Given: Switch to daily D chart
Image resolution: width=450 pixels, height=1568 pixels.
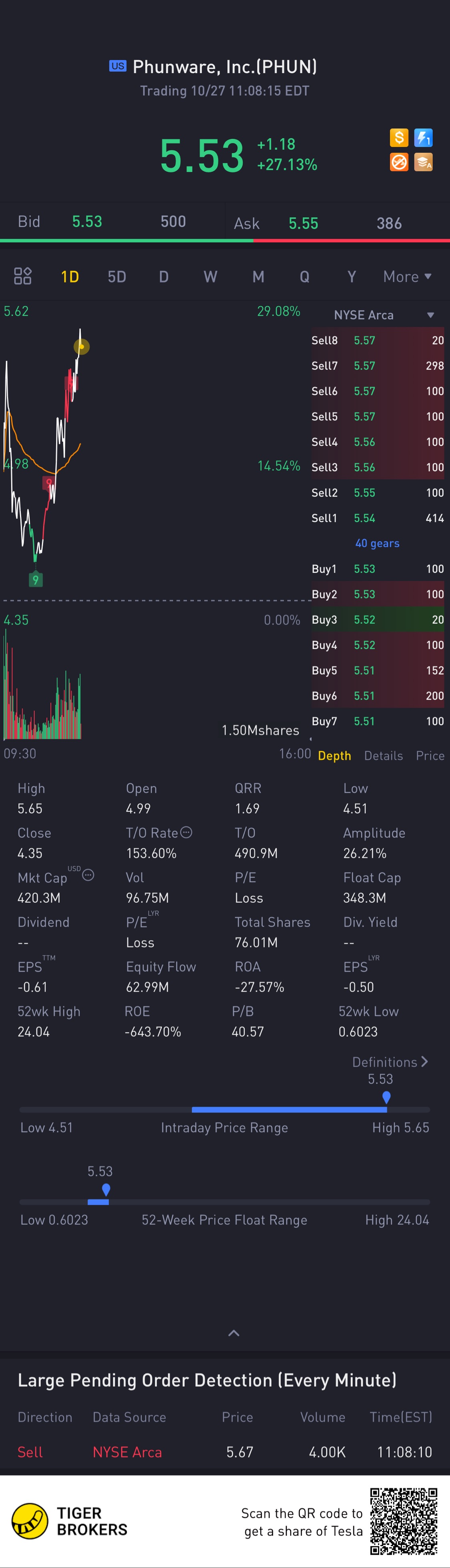Looking at the screenshot, I should point(164,277).
